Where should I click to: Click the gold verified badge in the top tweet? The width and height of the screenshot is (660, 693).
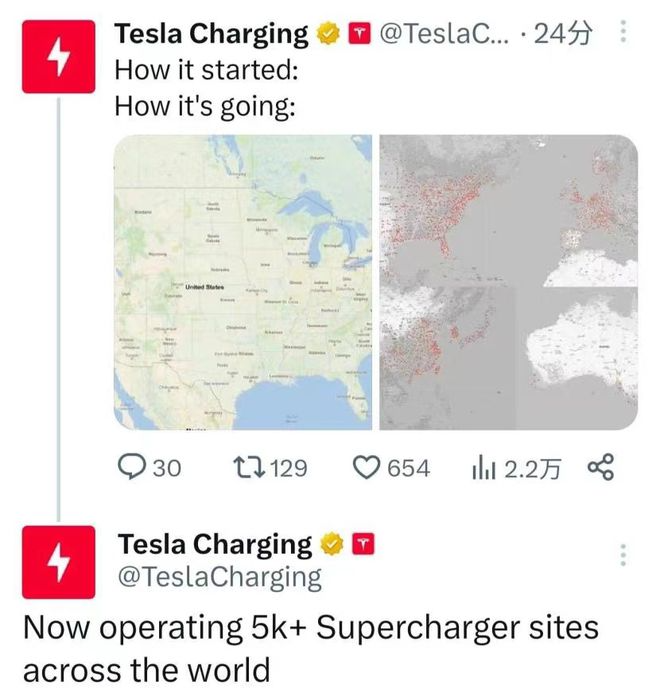pyautogui.click(x=327, y=35)
